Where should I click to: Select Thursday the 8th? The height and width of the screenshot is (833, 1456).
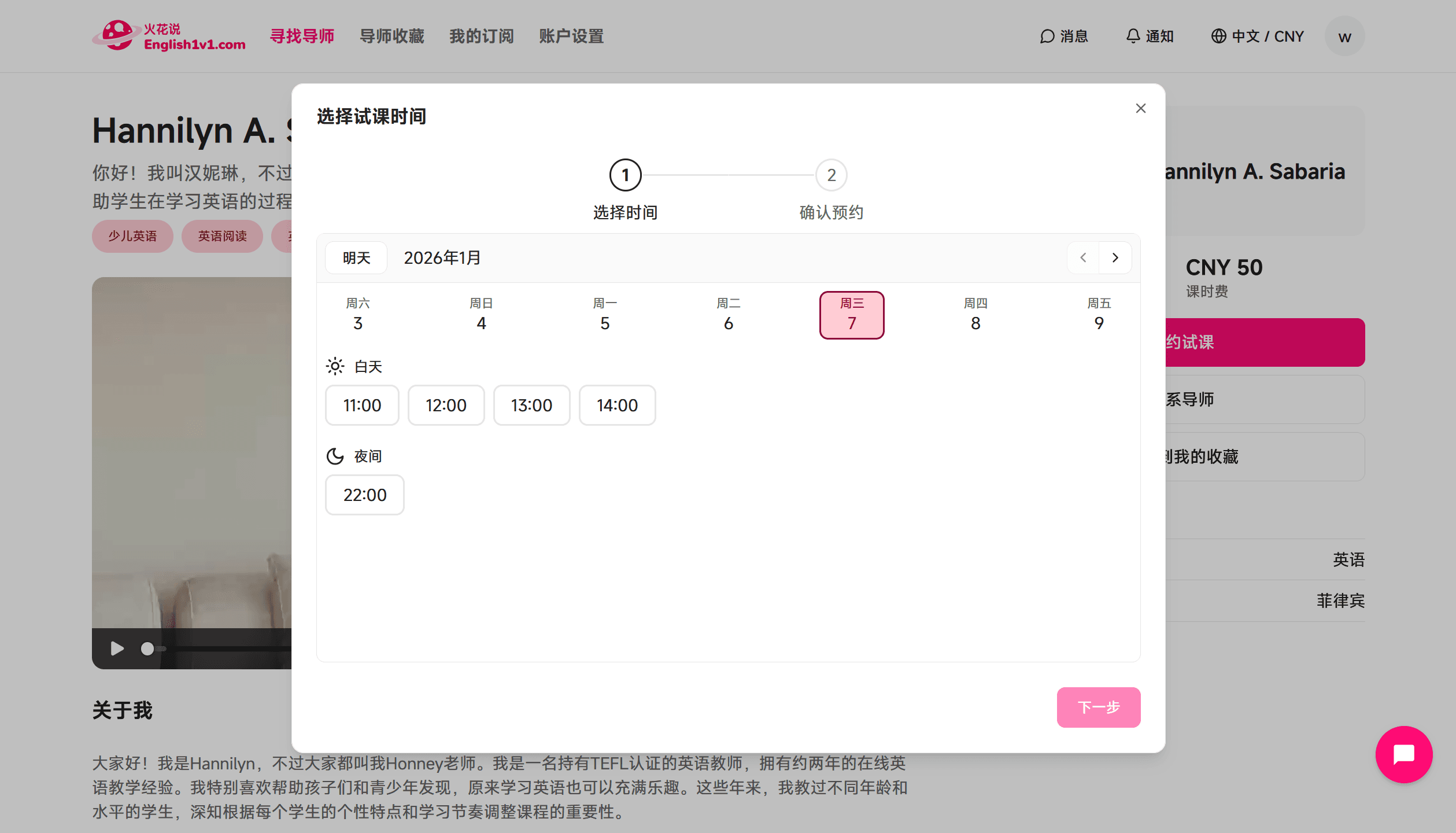tap(975, 315)
